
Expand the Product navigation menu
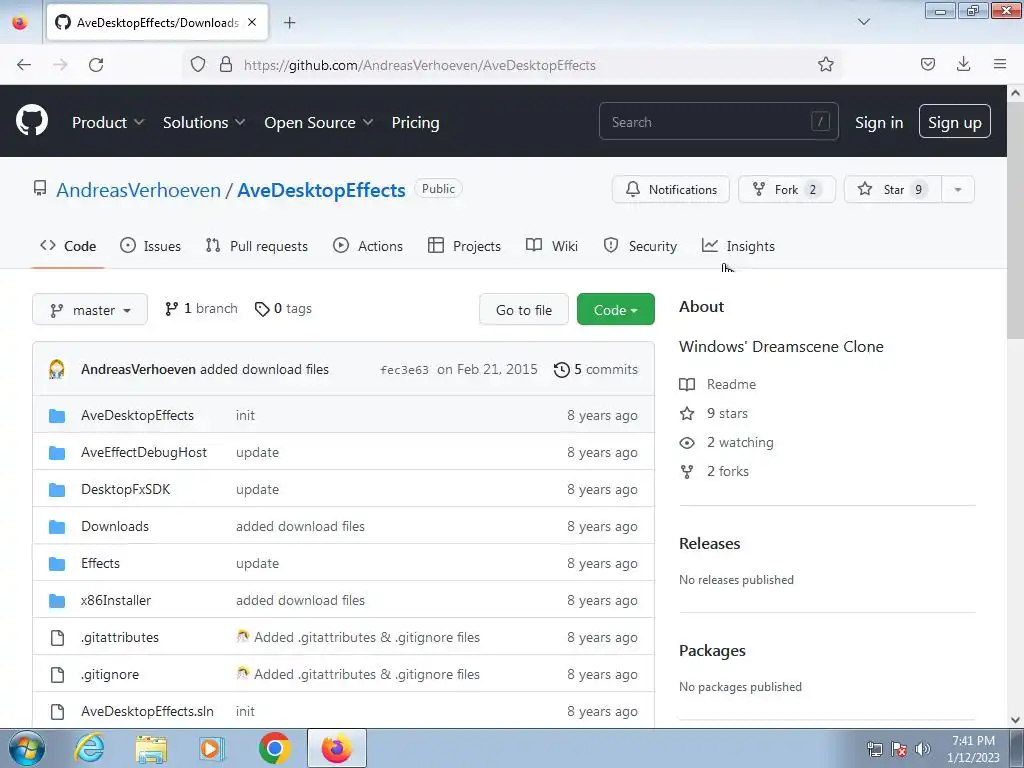(108, 123)
